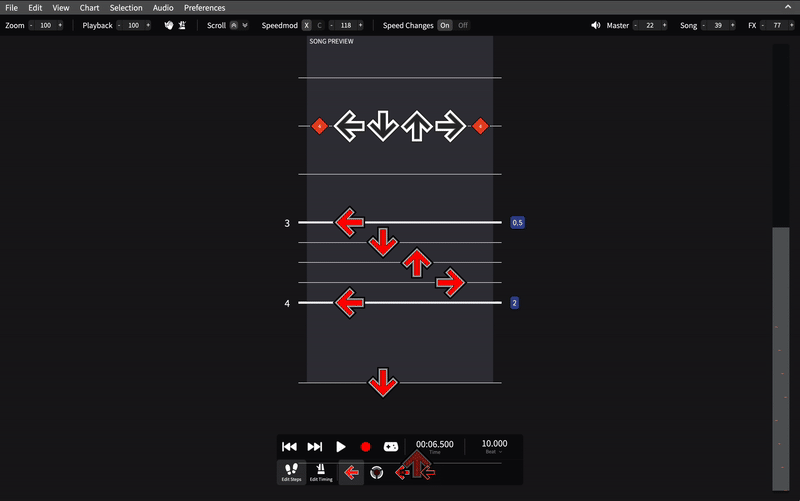Switch to Edit Timing mode

(321, 472)
